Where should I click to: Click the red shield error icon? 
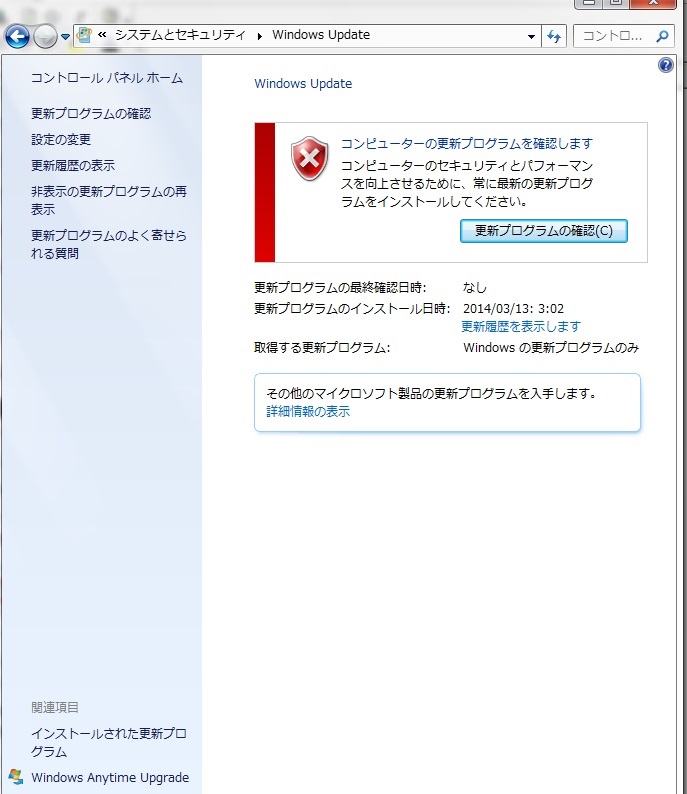309,160
